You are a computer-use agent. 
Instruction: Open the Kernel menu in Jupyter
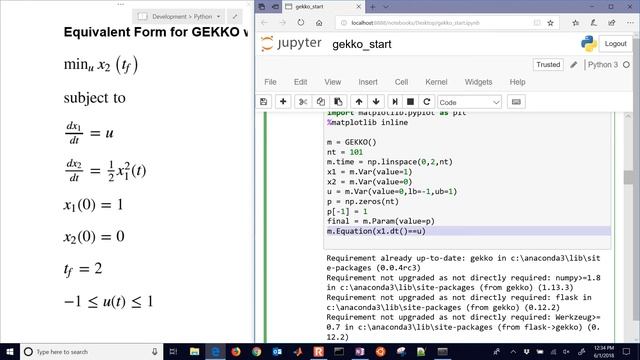pos(436,82)
